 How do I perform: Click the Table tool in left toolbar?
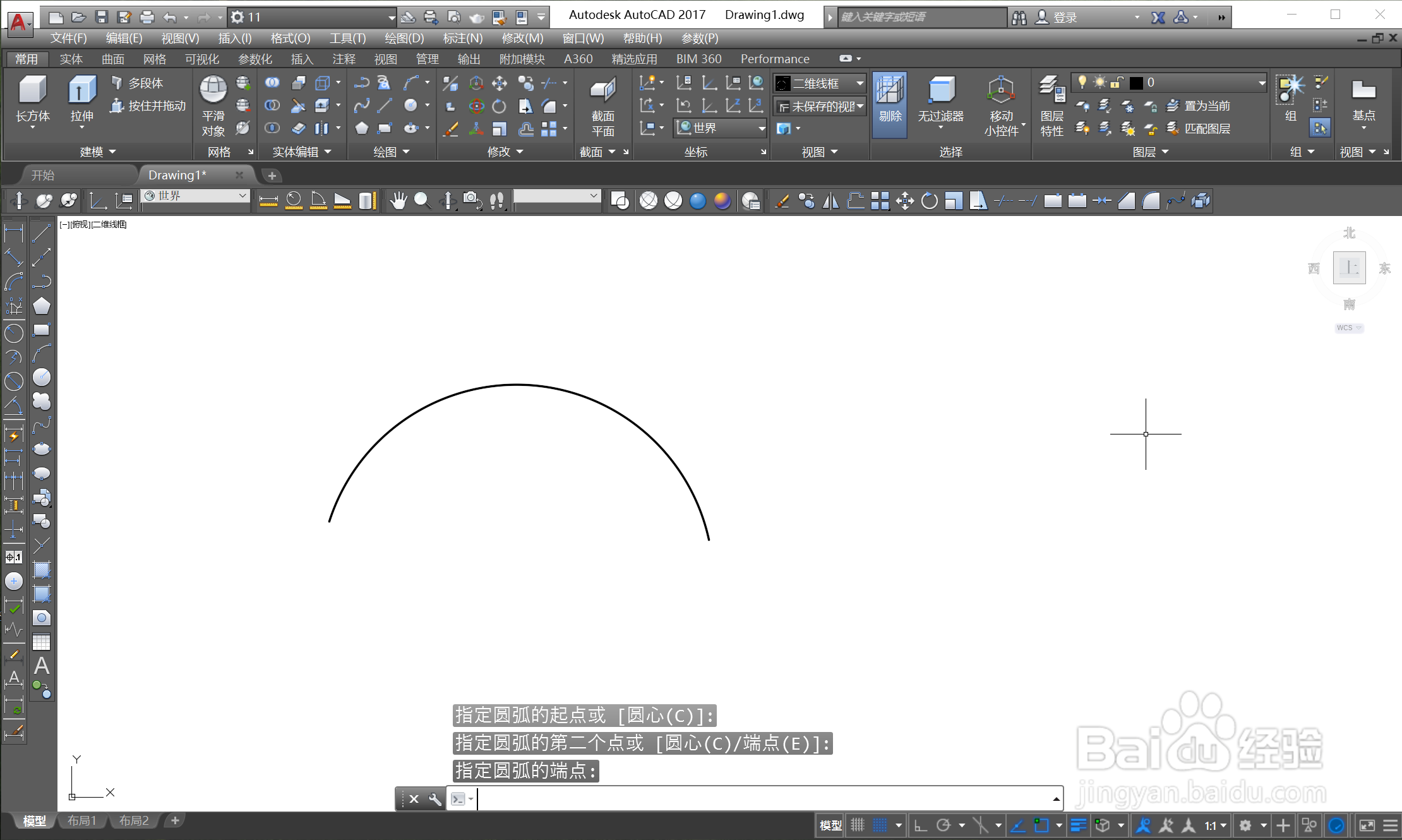tap(42, 642)
